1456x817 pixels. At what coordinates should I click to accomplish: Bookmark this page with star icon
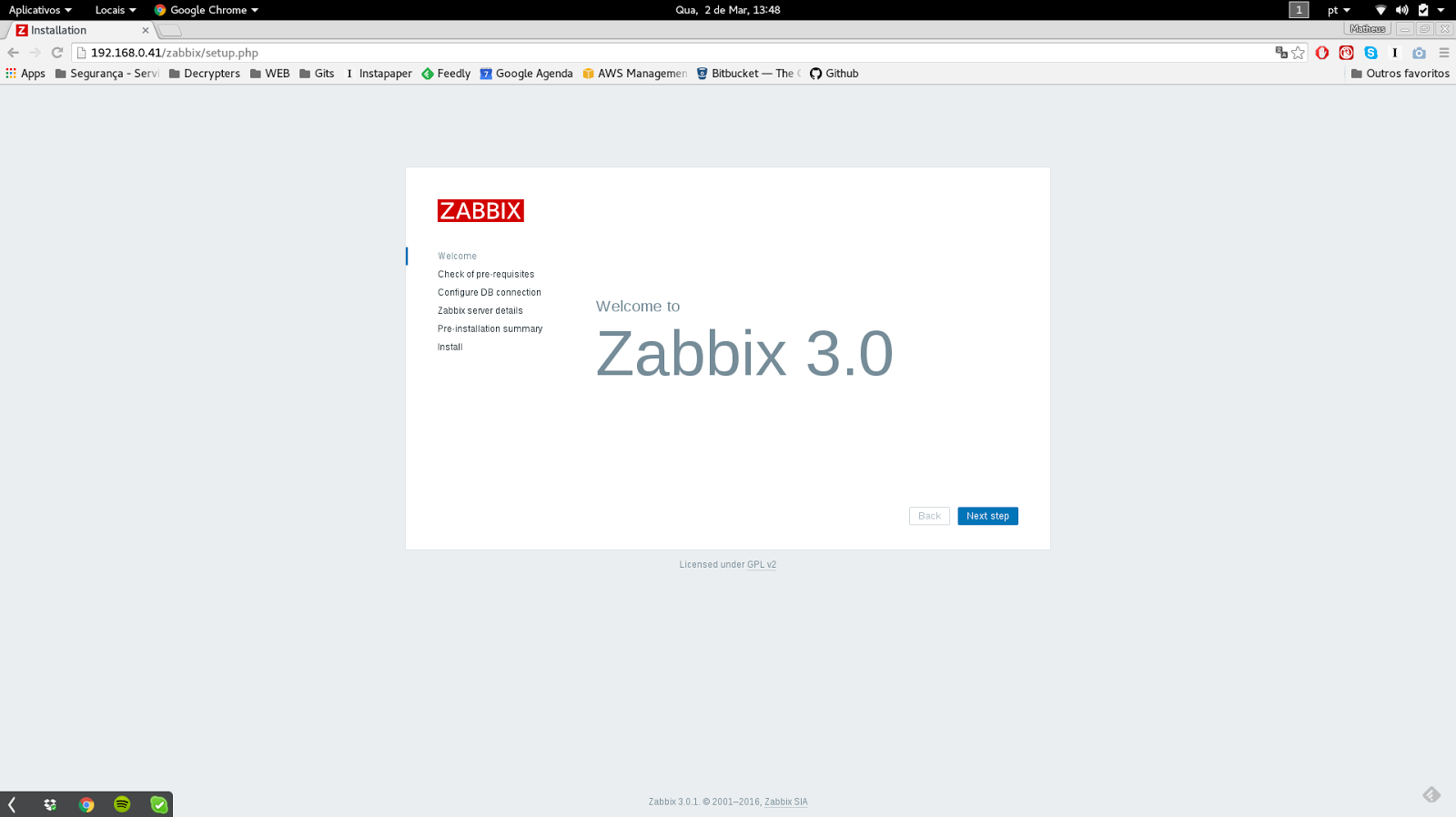point(1299,53)
